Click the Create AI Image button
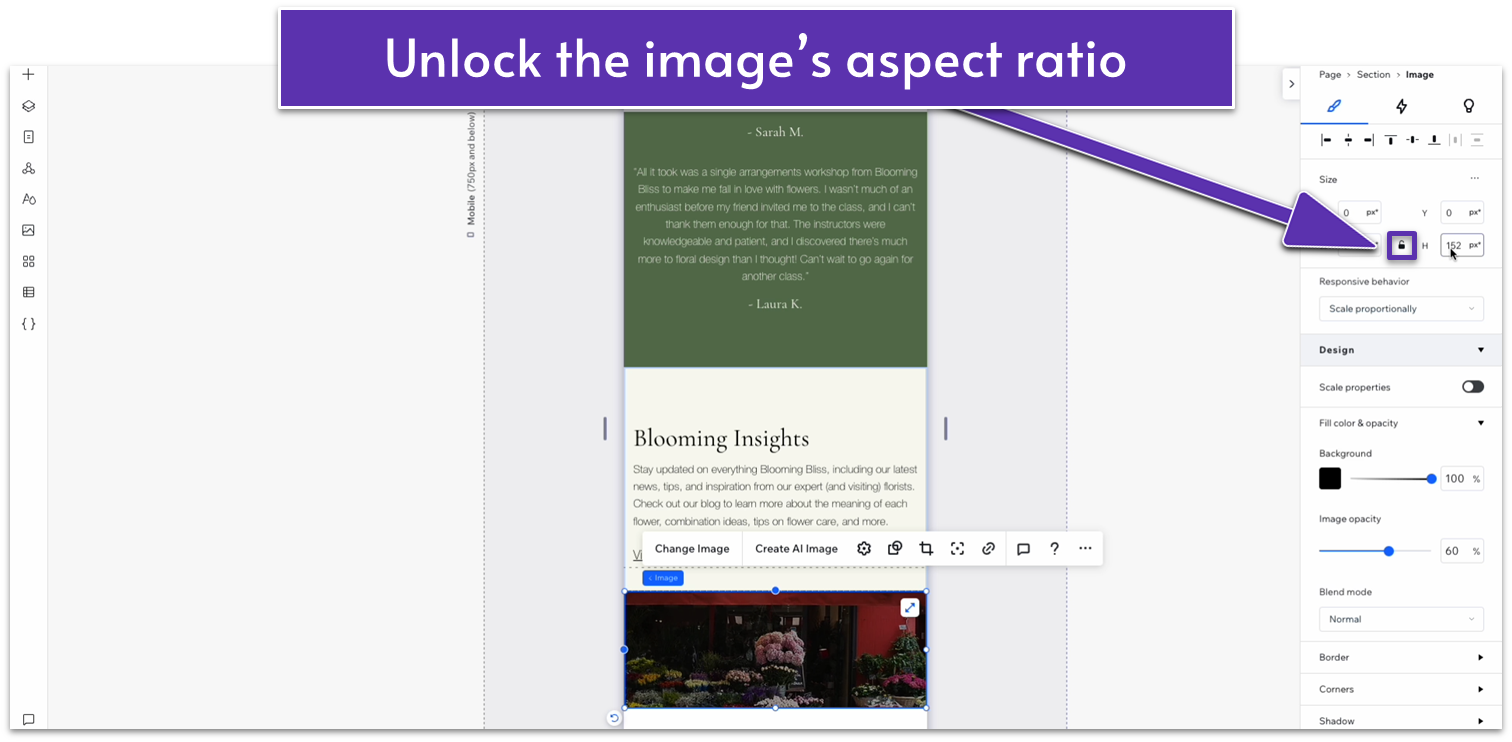 796,548
